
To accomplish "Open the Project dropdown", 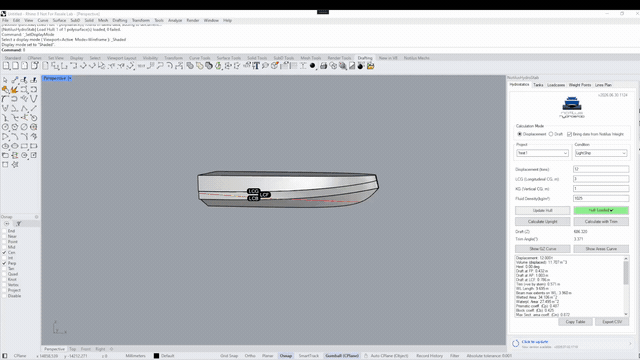I will 542,153.
